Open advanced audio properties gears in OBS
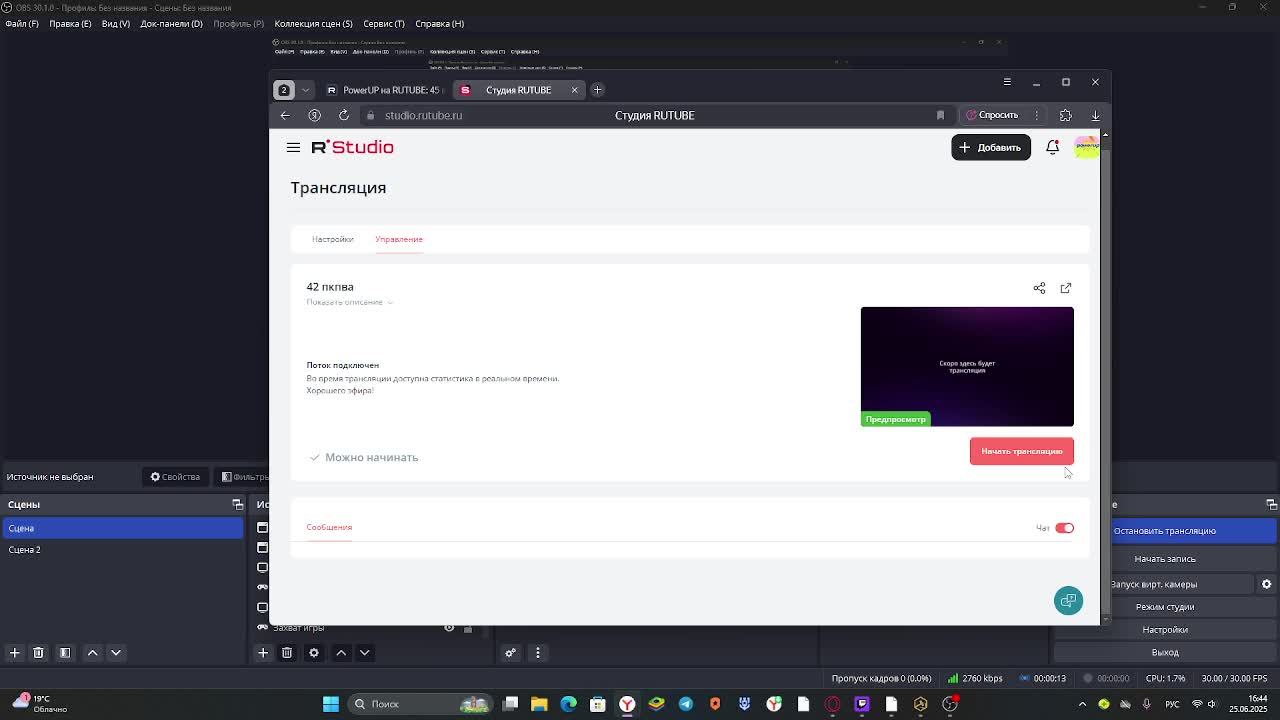 click(x=511, y=653)
